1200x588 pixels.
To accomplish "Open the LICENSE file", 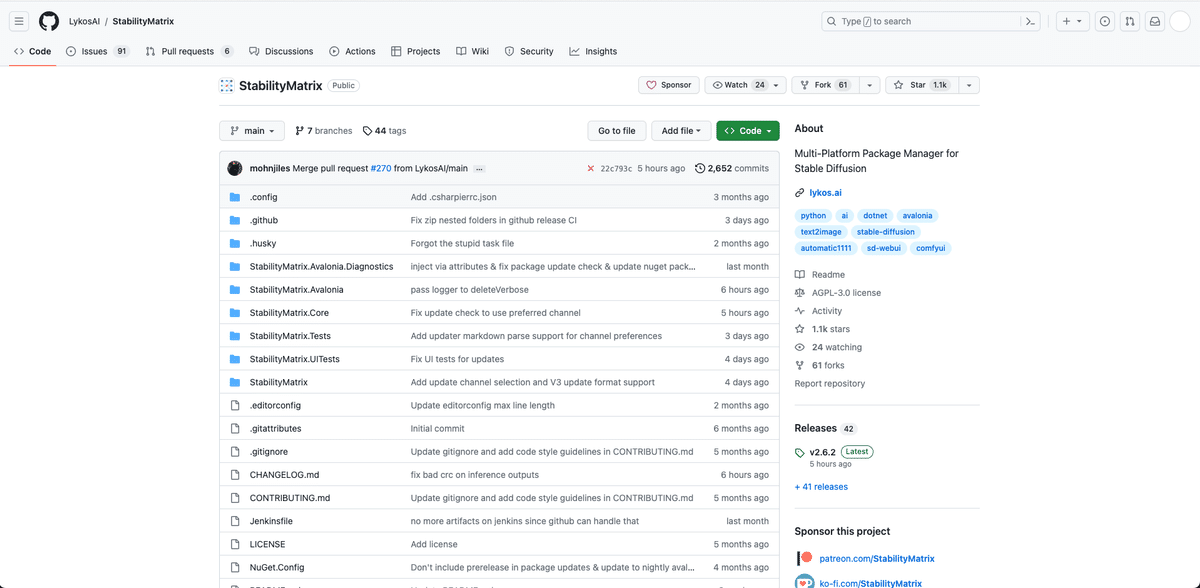I will pos(267,544).
